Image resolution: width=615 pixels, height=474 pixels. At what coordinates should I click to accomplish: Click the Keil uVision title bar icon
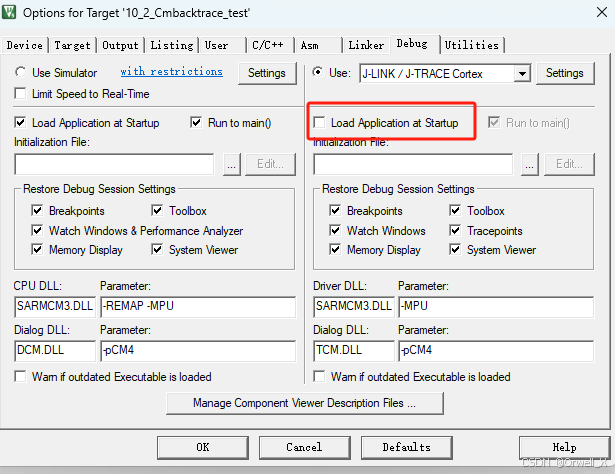click(x=9, y=12)
